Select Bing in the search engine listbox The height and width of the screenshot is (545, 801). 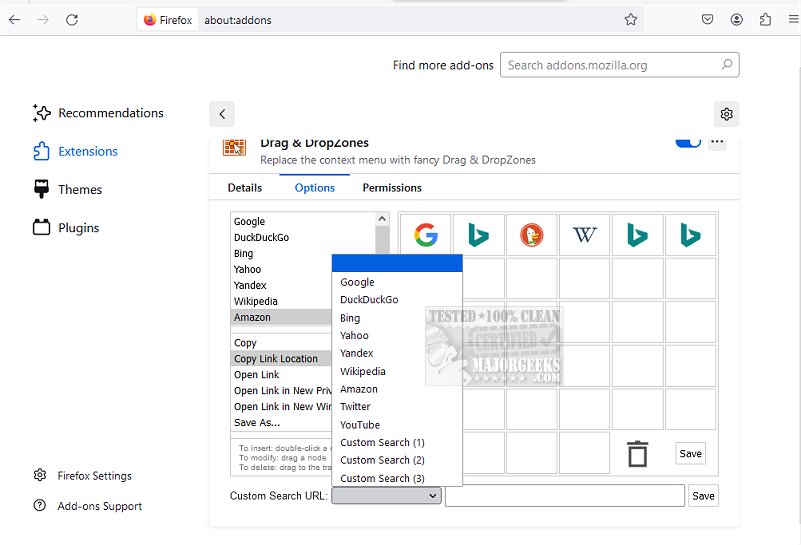click(303, 253)
